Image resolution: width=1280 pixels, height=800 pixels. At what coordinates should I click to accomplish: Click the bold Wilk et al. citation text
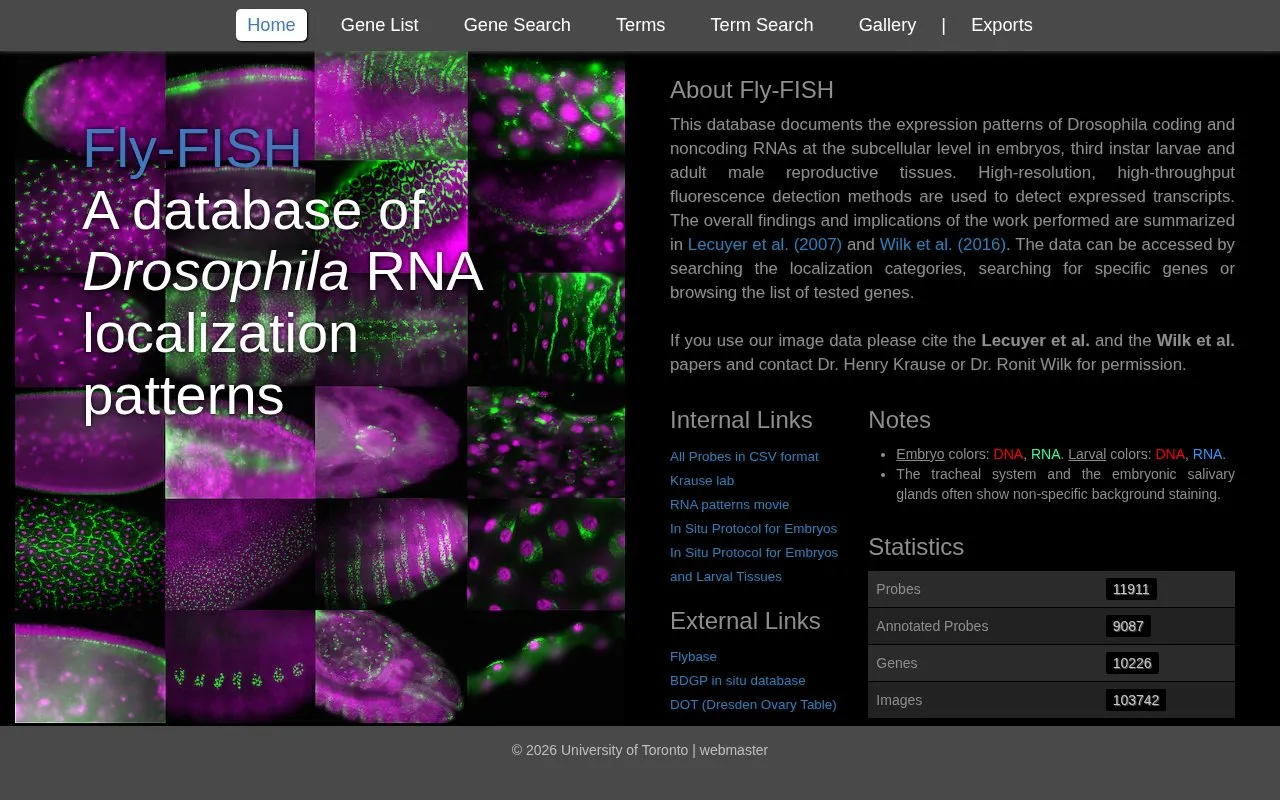pyautogui.click(x=1196, y=340)
